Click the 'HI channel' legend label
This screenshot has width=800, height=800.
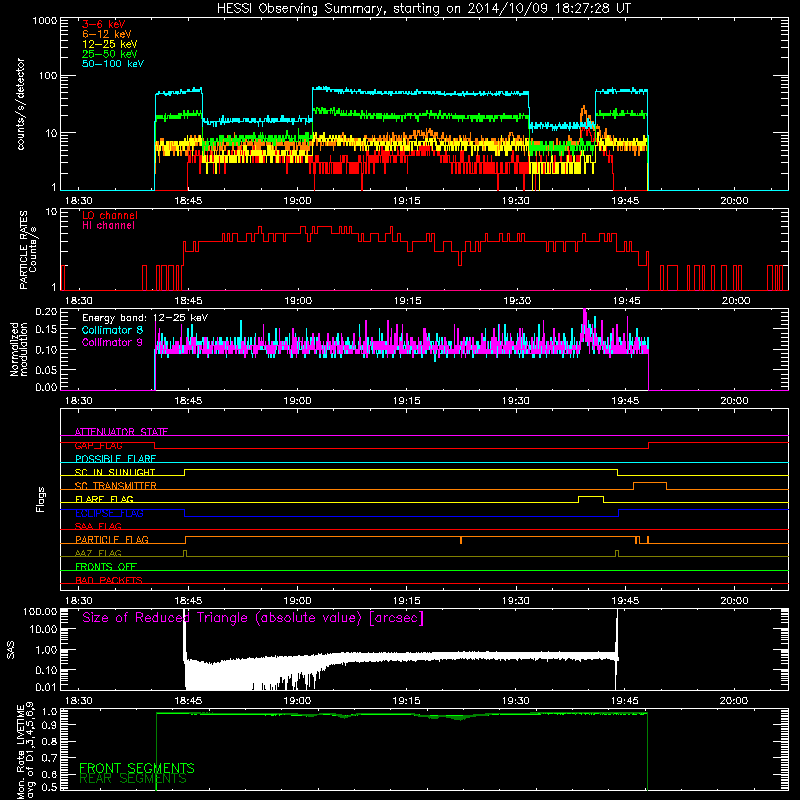pos(108,226)
